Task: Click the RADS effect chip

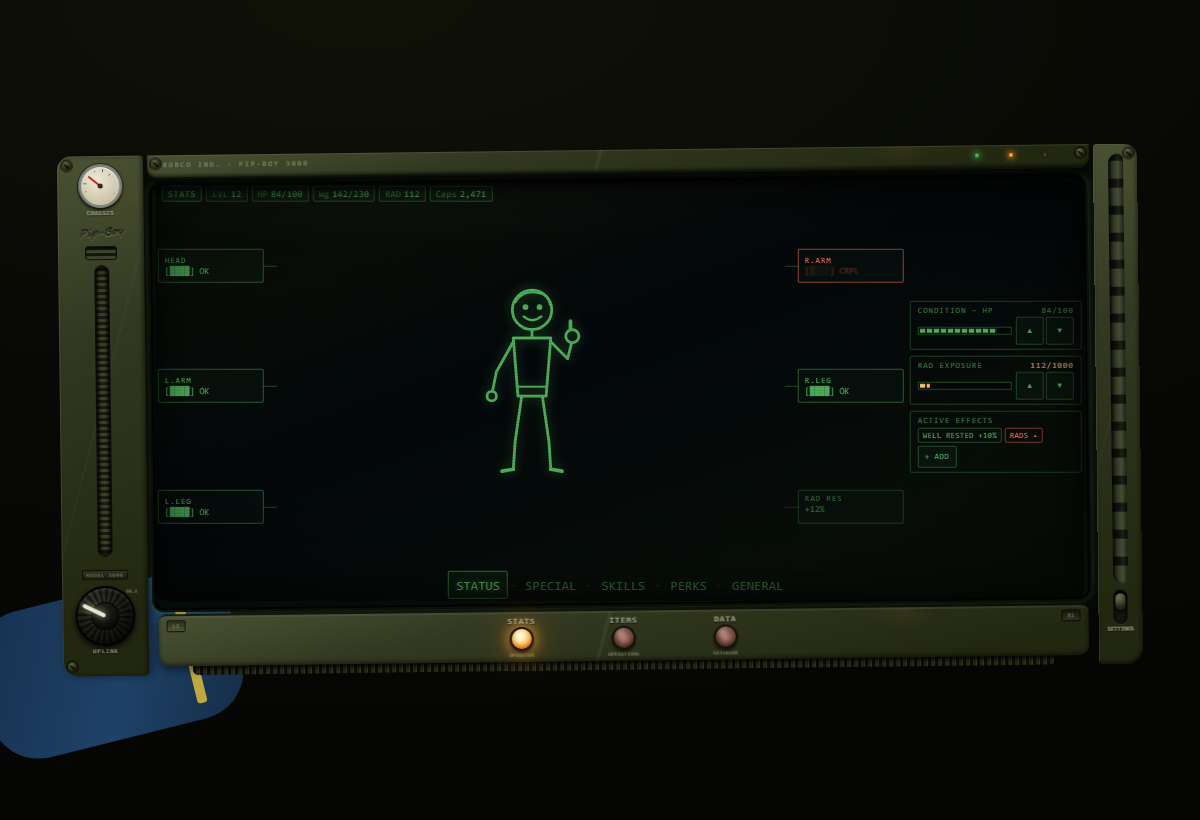Action: (x=1024, y=435)
